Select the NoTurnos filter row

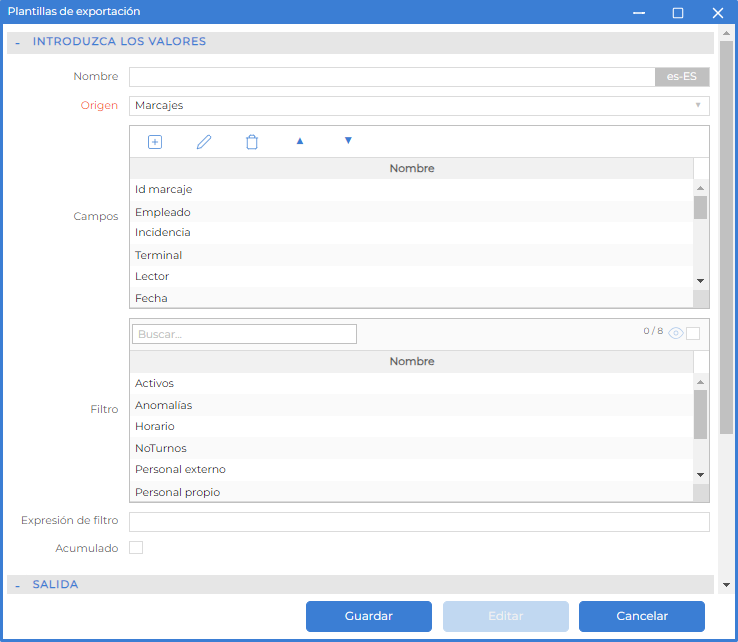point(411,448)
